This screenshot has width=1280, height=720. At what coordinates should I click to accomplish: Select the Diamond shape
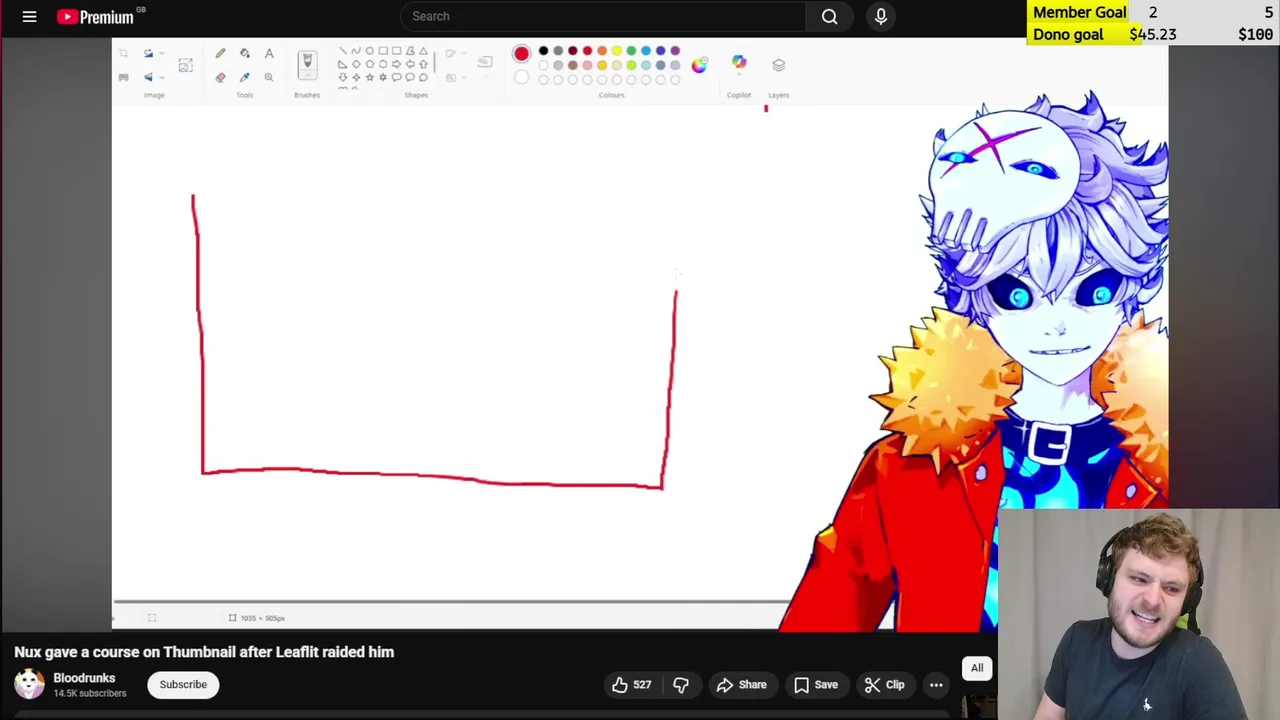(356, 64)
